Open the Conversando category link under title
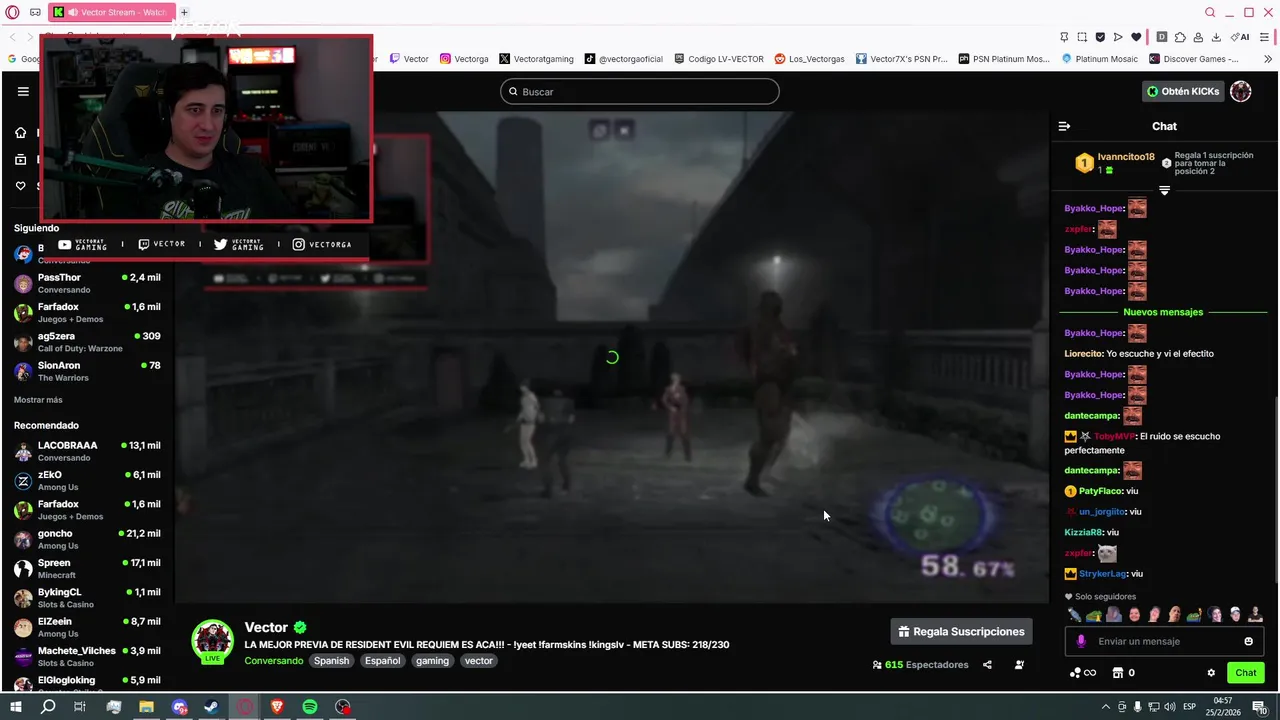Viewport: 1280px width, 720px height. coord(274,661)
